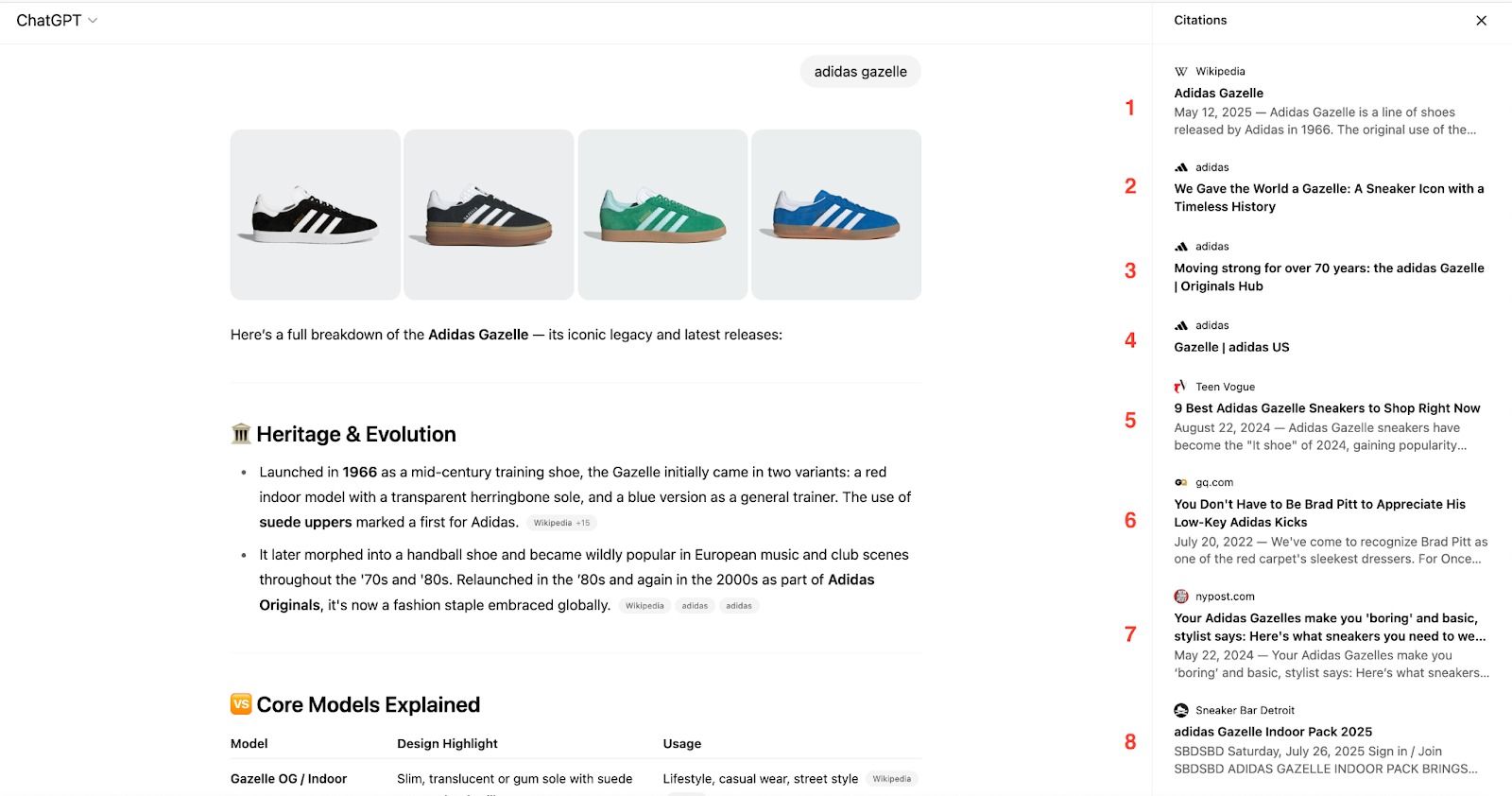Open the ChatGPT model selector dropdown

(57, 21)
